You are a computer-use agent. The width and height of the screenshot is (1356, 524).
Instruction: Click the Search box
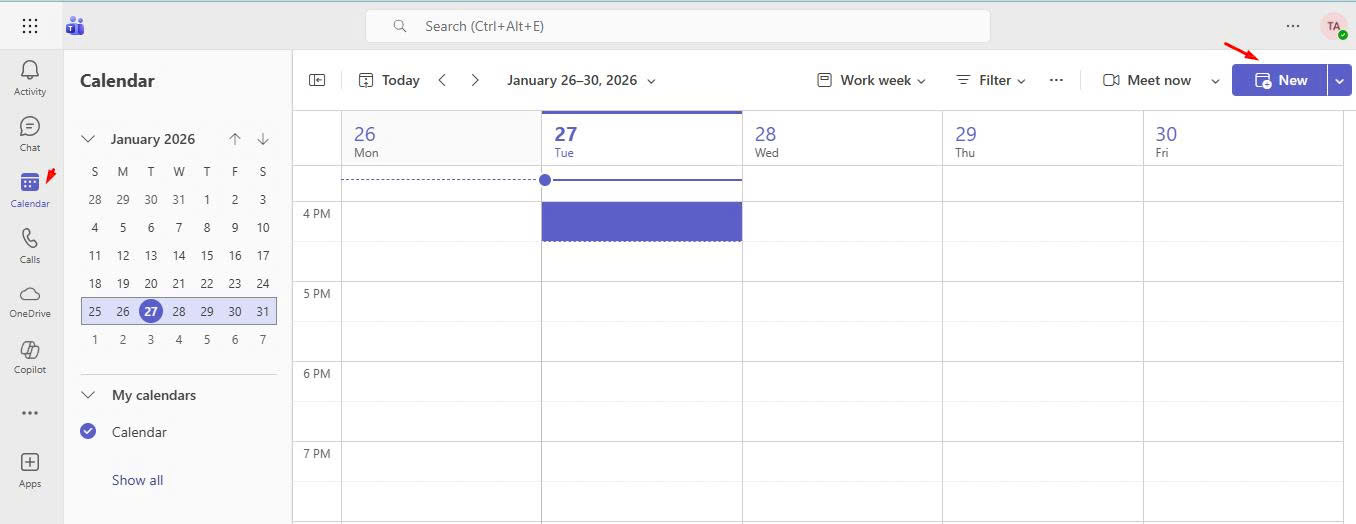(x=677, y=26)
